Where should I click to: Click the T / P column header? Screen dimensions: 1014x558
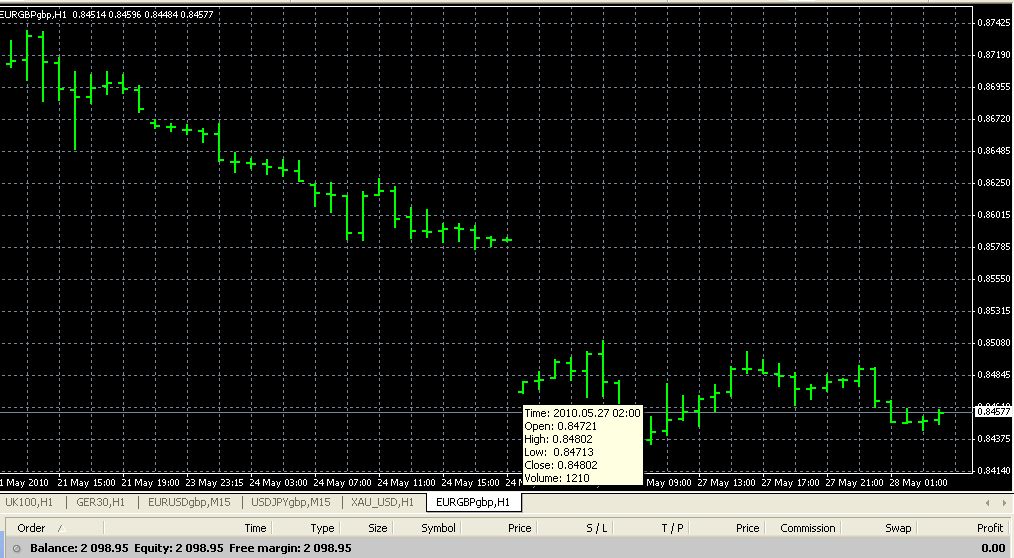pos(673,528)
